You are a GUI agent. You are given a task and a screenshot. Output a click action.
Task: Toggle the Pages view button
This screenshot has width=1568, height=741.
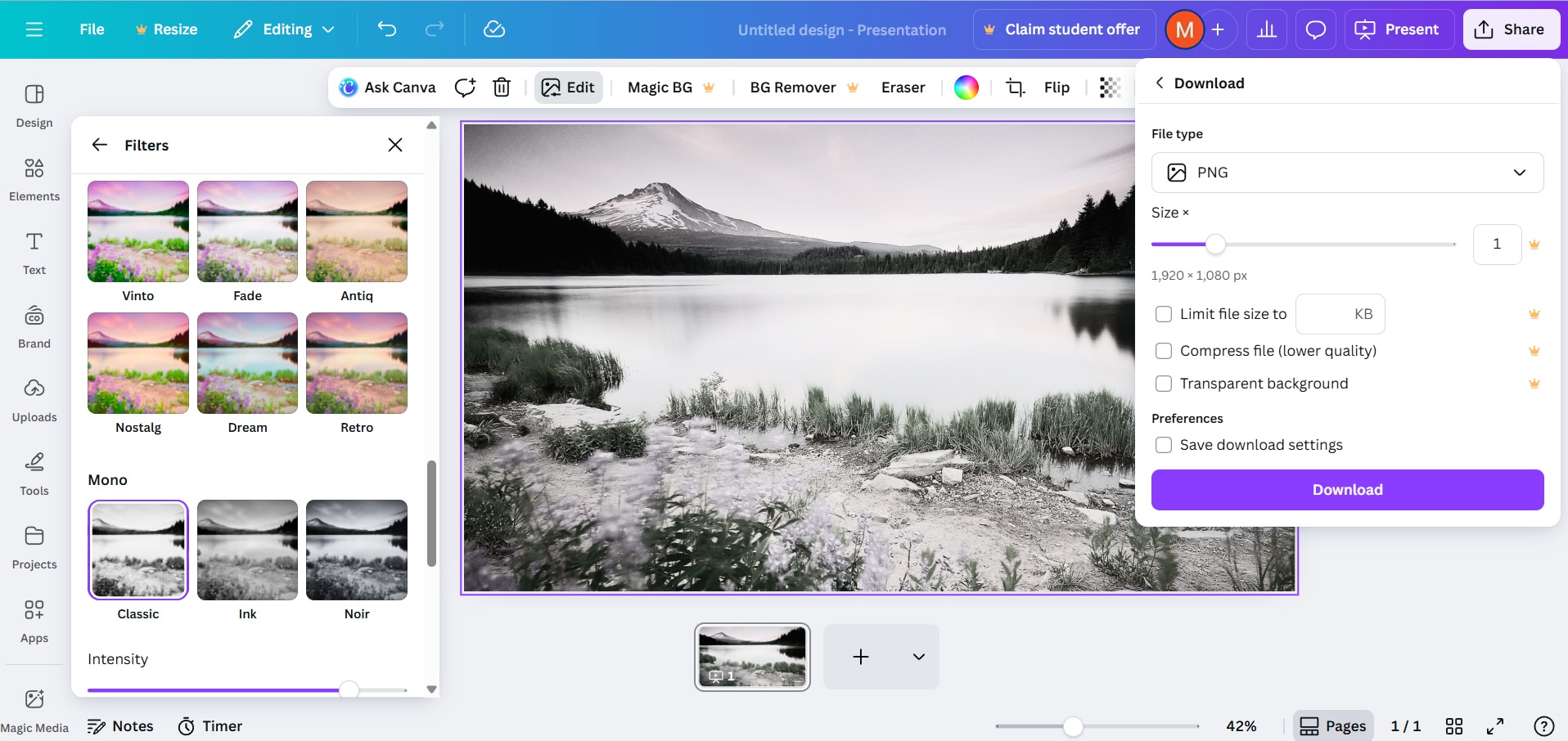pos(1333,726)
